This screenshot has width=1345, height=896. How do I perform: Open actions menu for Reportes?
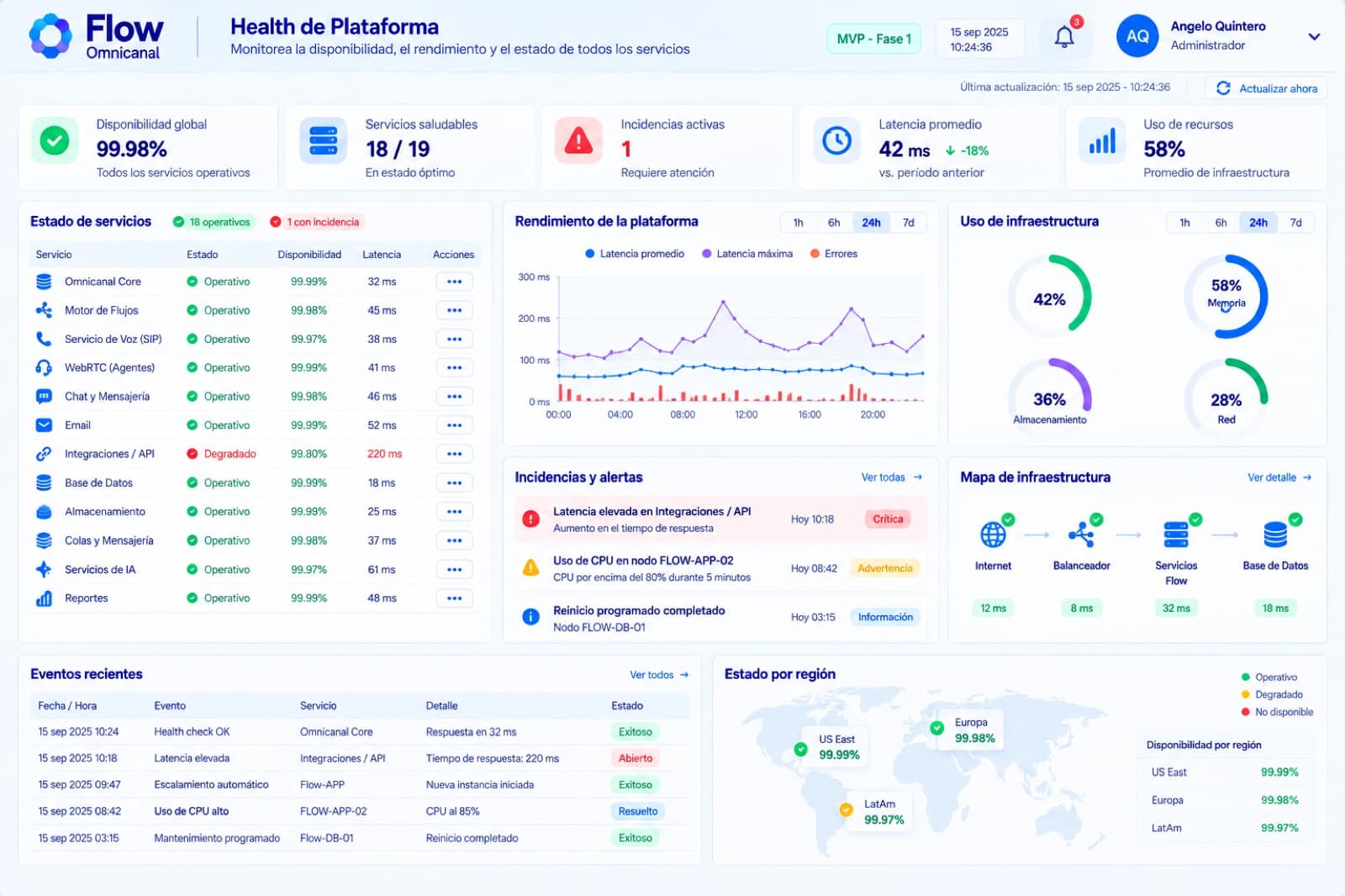pyautogui.click(x=454, y=598)
